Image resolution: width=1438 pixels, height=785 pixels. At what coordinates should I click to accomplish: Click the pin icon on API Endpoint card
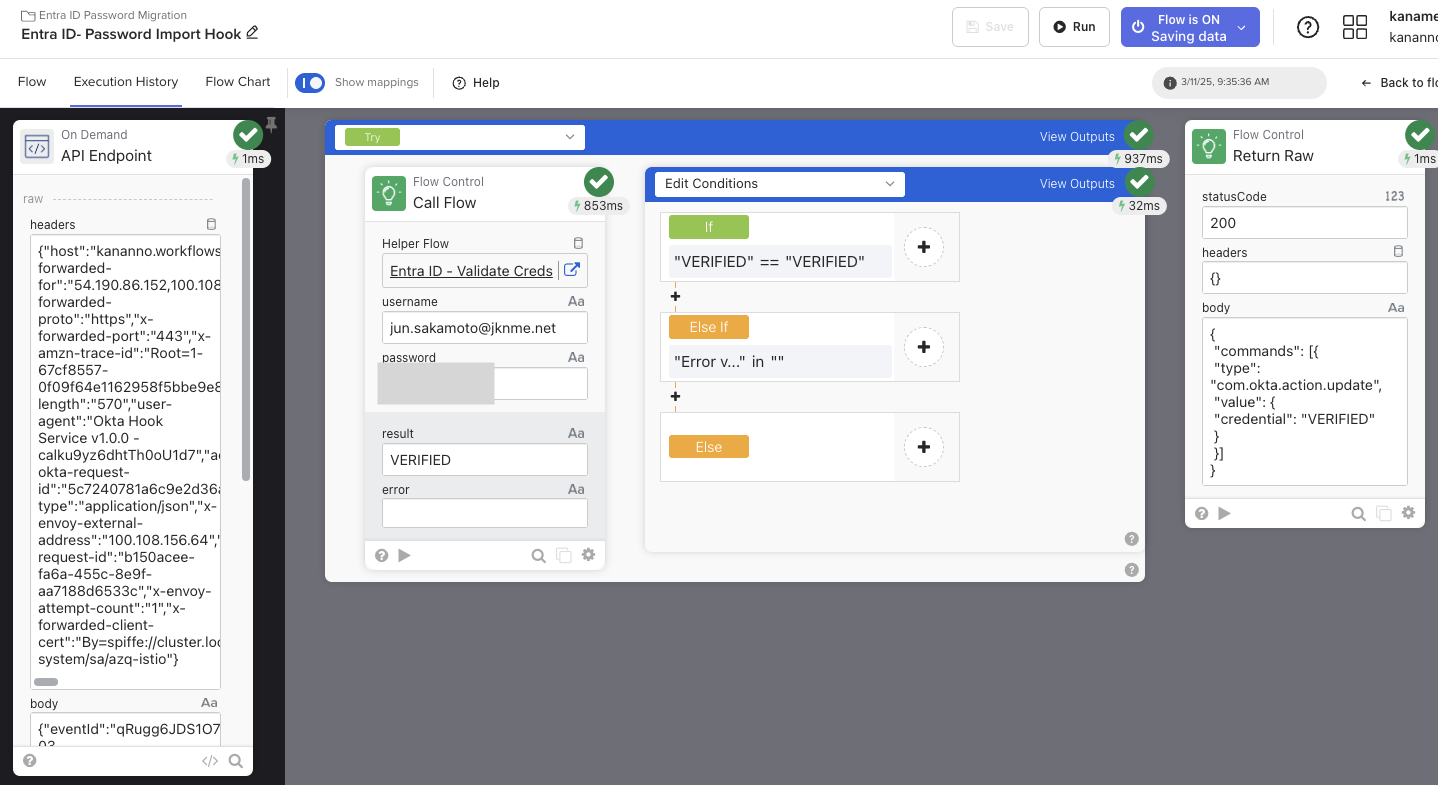(270, 125)
